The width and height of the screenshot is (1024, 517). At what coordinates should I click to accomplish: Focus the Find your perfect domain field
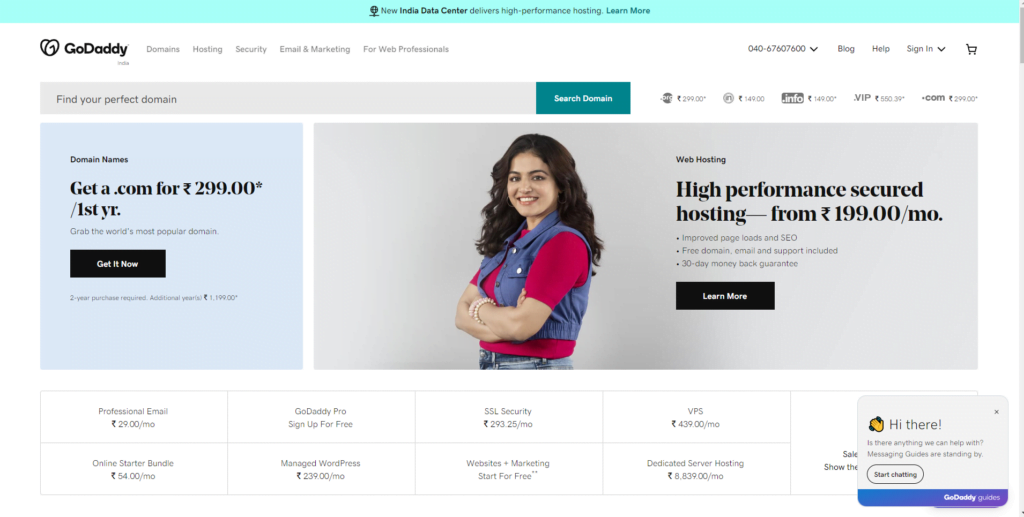(288, 99)
